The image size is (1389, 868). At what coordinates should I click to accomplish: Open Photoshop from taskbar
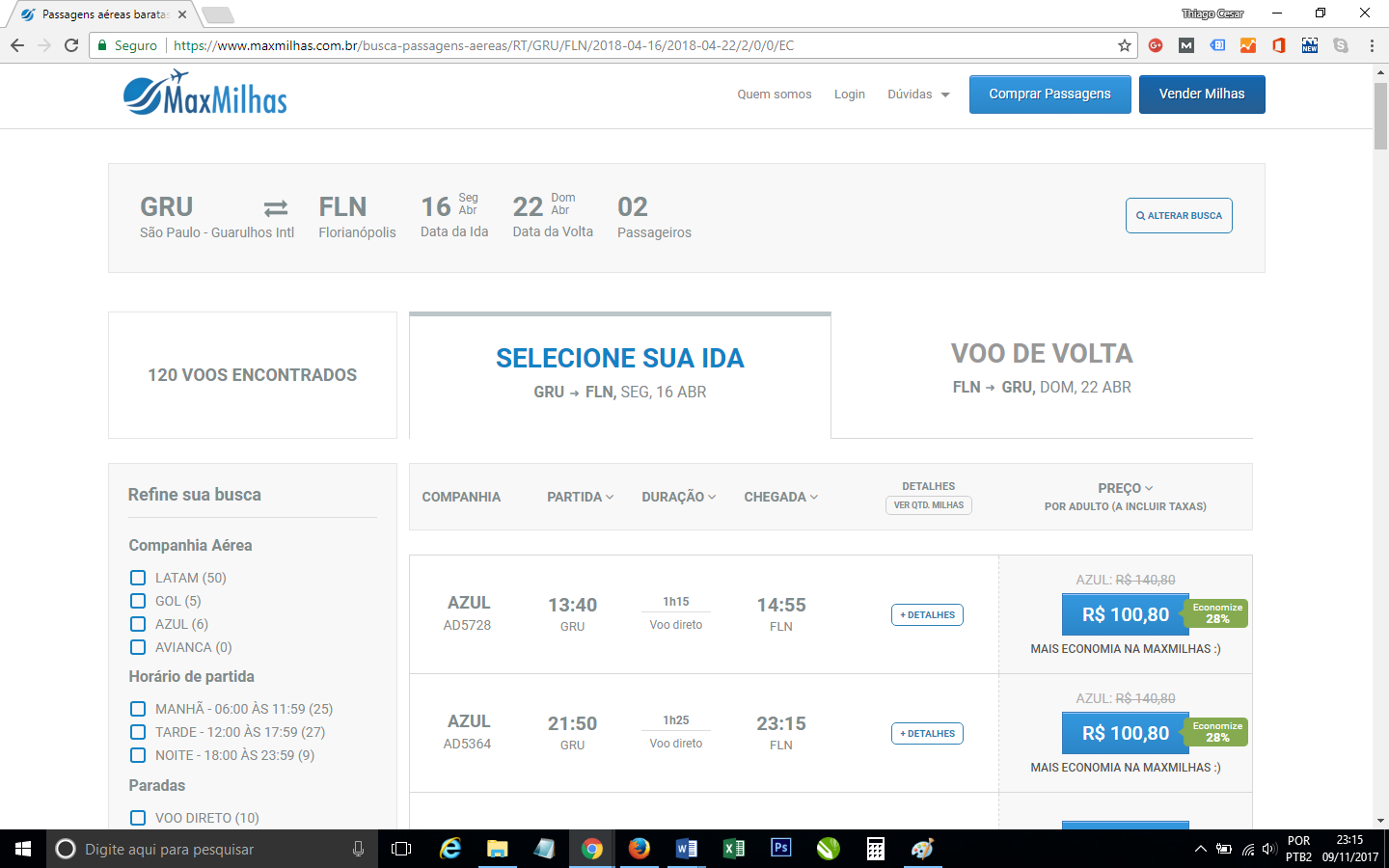(x=781, y=849)
